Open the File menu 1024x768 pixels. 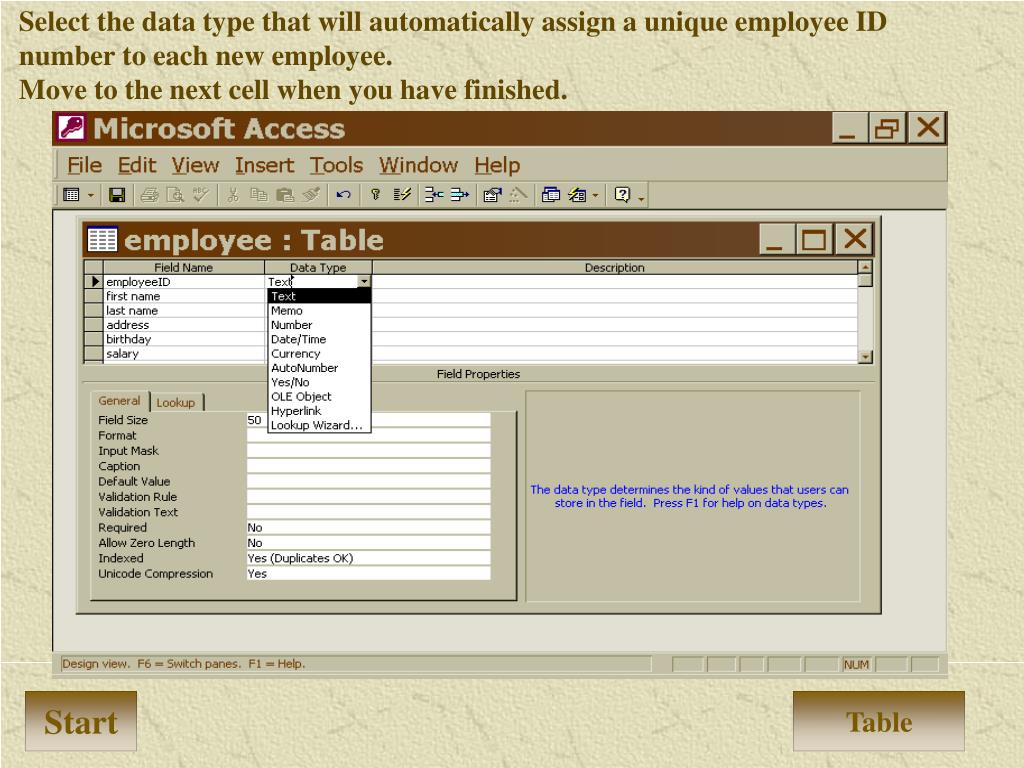(x=84, y=165)
